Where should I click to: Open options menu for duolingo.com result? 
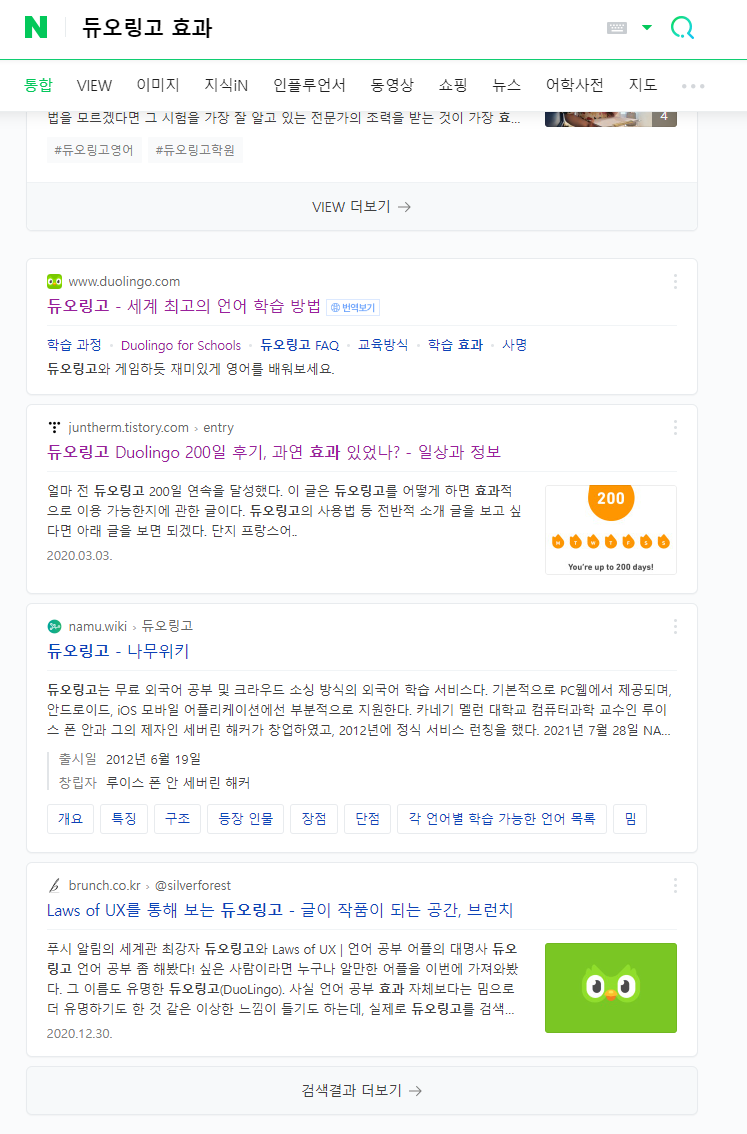click(675, 281)
